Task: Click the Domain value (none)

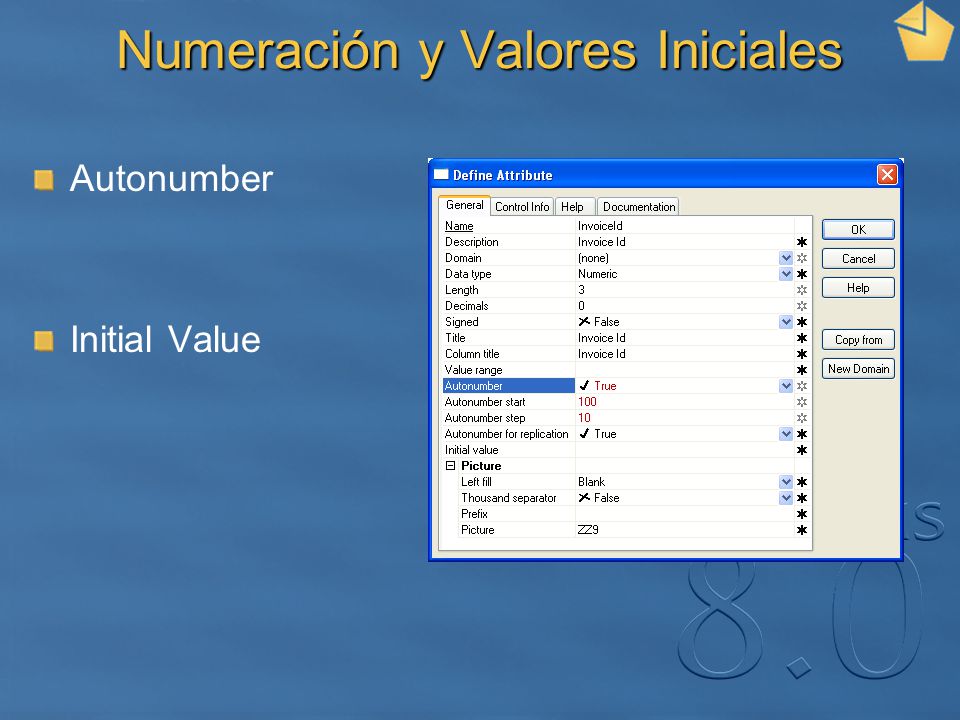Action: pos(593,258)
